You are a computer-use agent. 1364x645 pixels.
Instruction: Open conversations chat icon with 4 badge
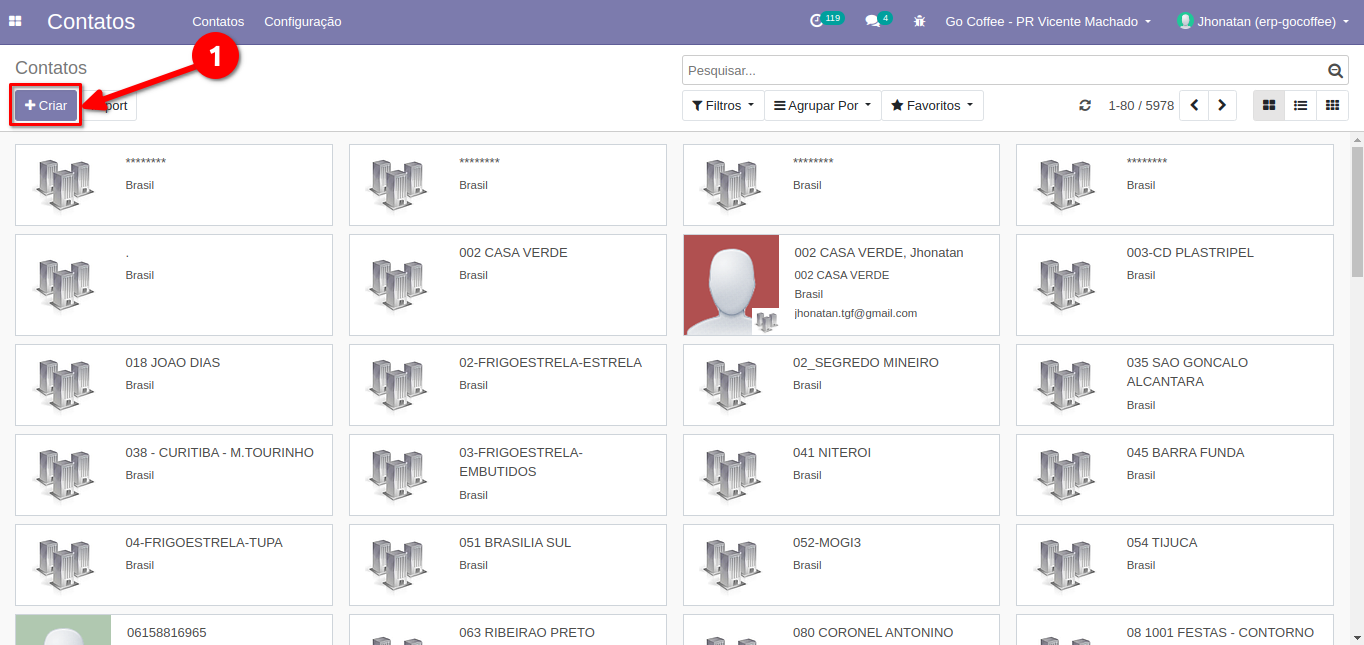(x=873, y=21)
